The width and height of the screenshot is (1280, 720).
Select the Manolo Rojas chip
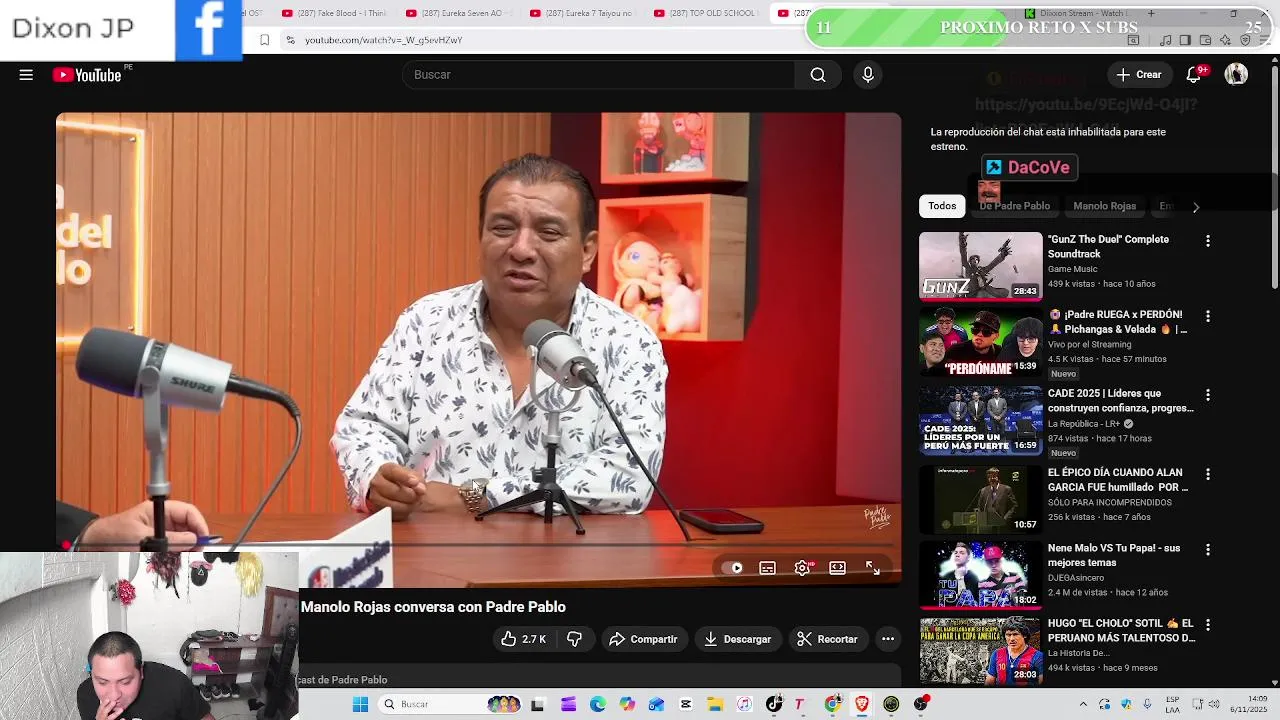[x=1104, y=206]
